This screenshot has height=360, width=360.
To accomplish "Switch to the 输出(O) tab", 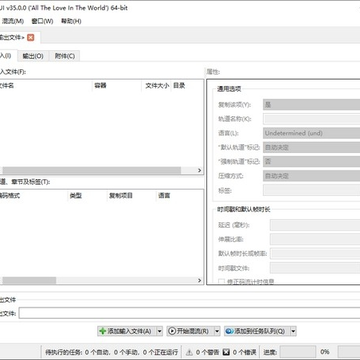I will (33, 56).
